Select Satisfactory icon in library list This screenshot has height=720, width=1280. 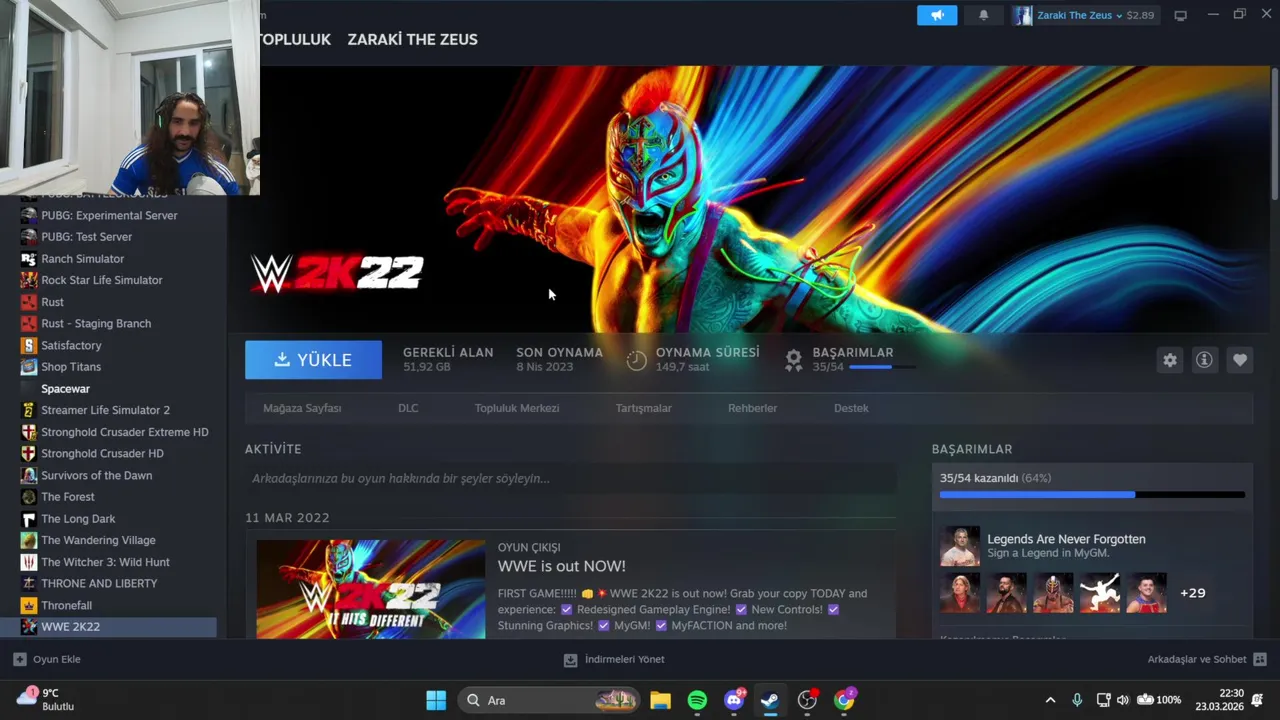[x=28, y=345]
